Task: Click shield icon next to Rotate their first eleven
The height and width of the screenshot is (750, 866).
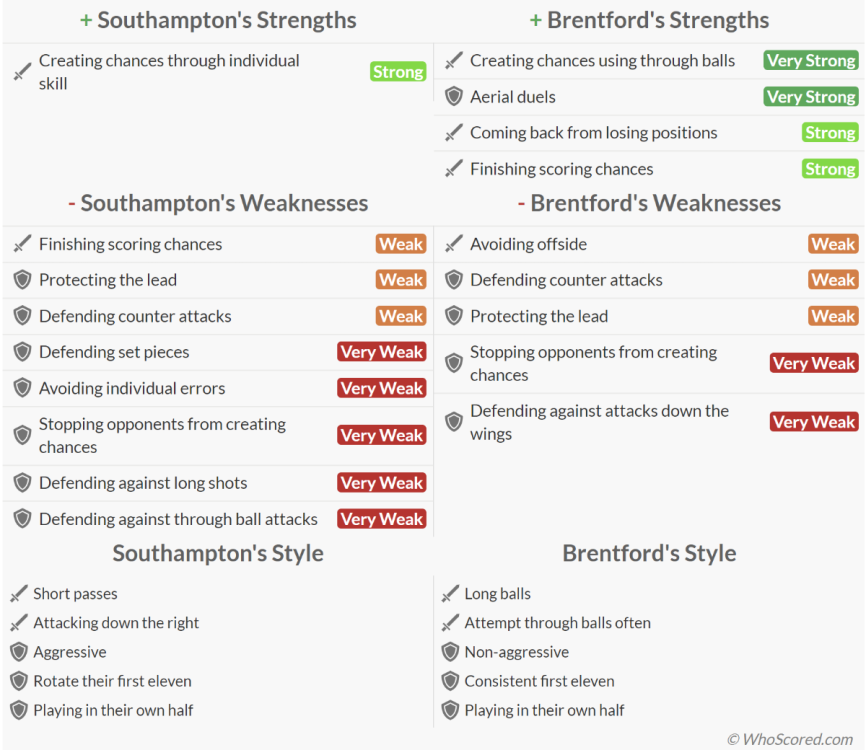Action: point(18,681)
